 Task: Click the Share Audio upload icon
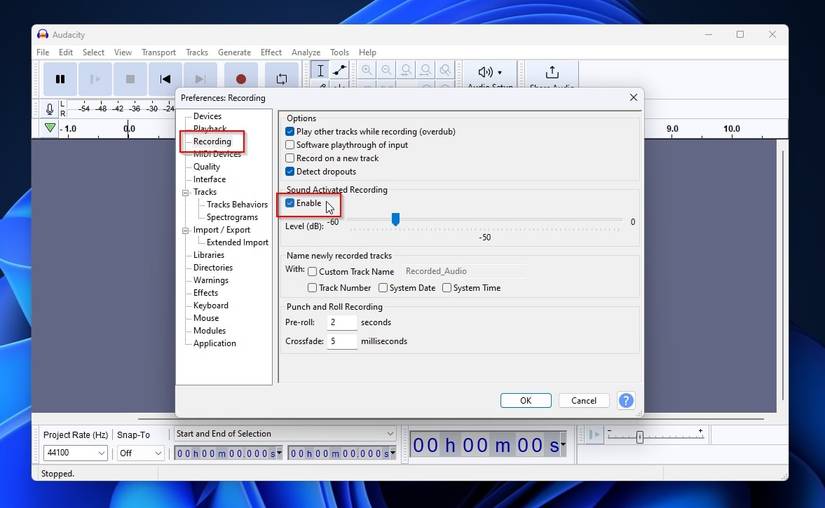552,72
